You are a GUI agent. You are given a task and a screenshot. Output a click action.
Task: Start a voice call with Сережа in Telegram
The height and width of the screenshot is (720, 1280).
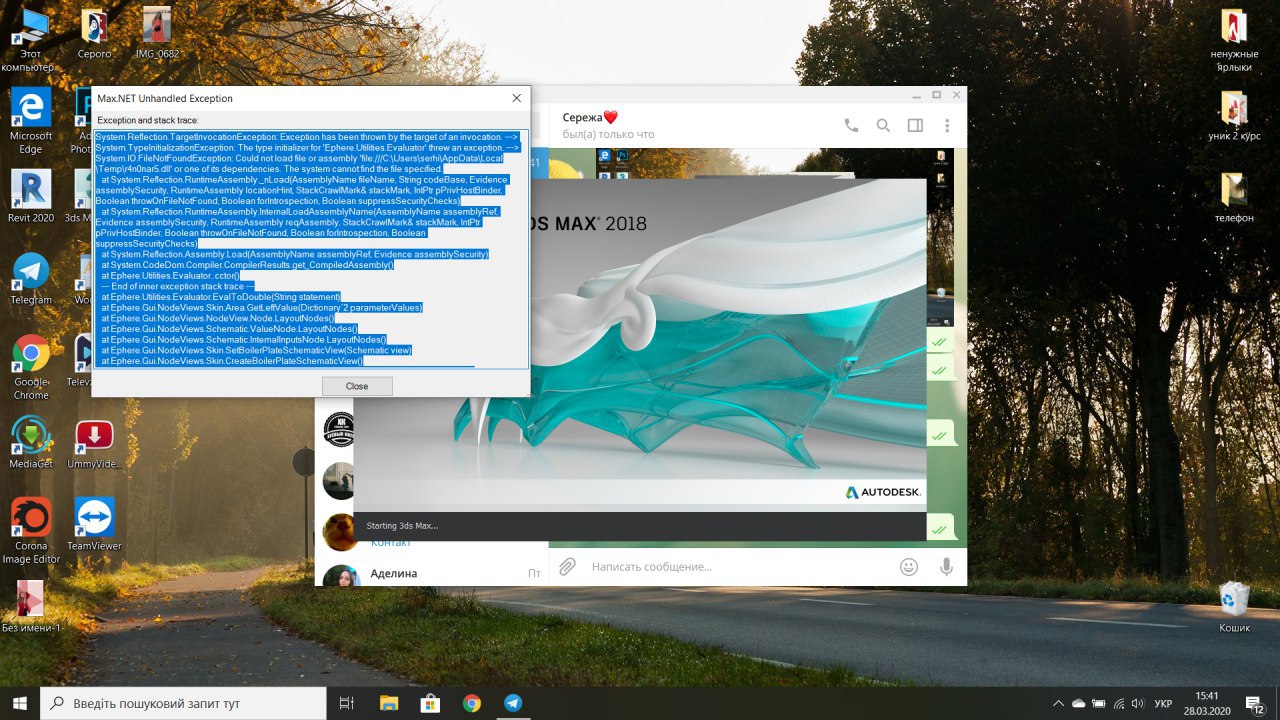[x=851, y=125]
